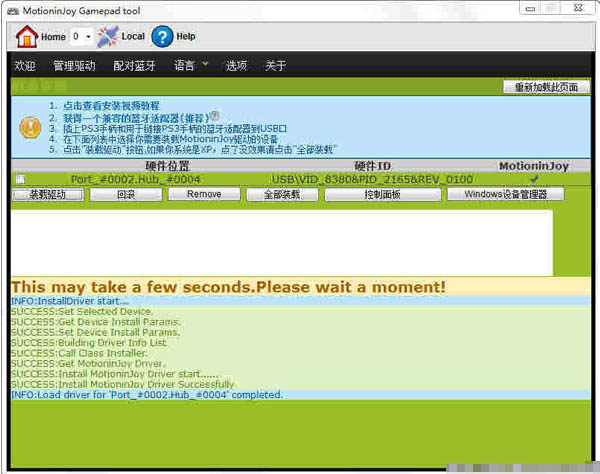This screenshot has width=600, height=474.
Task: Click the Help label in toolbar
Action: click(186, 36)
